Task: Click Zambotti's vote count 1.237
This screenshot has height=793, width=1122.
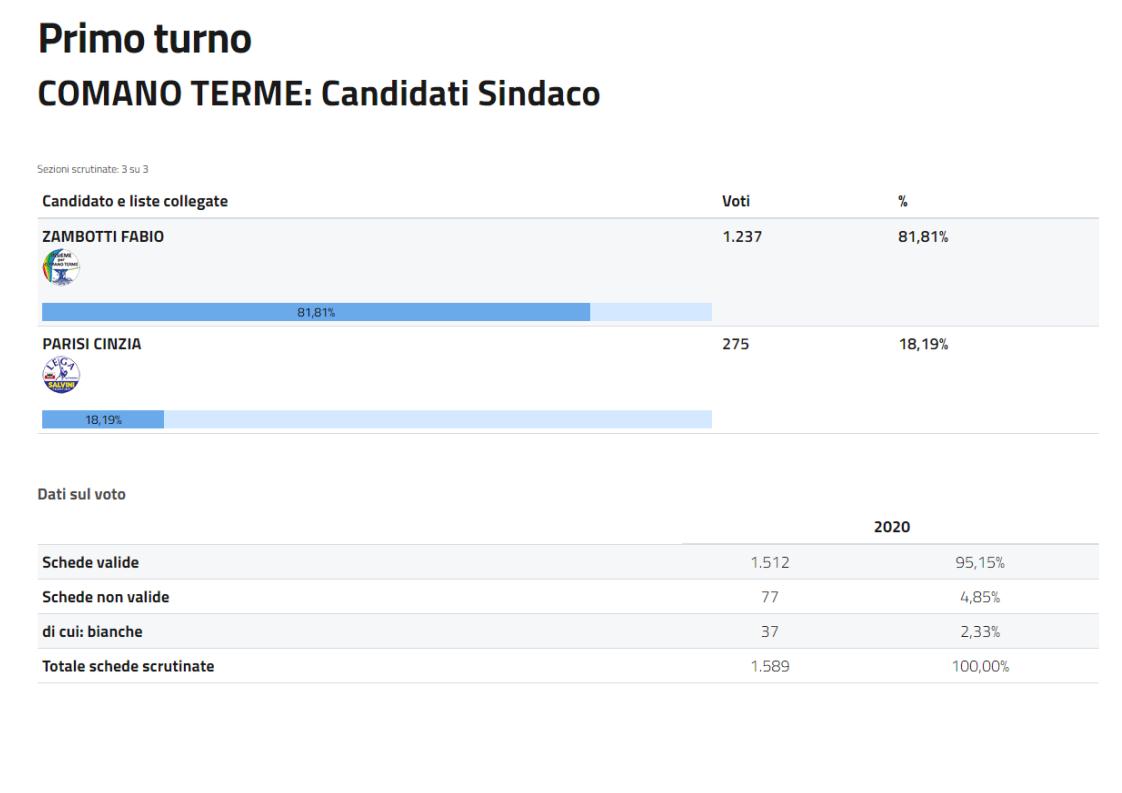Action: click(742, 237)
